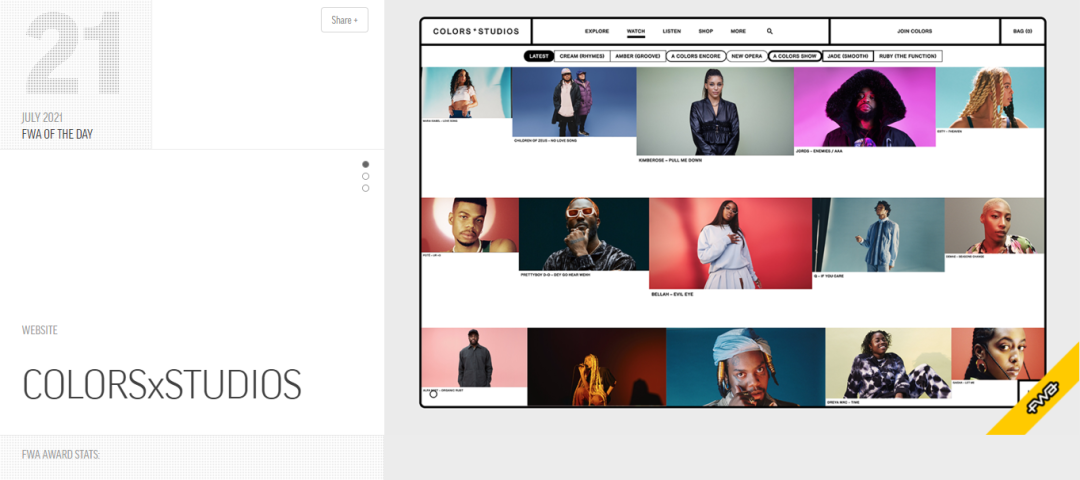
Task: Select the first slide indicator dot
Action: pos(365,164)
